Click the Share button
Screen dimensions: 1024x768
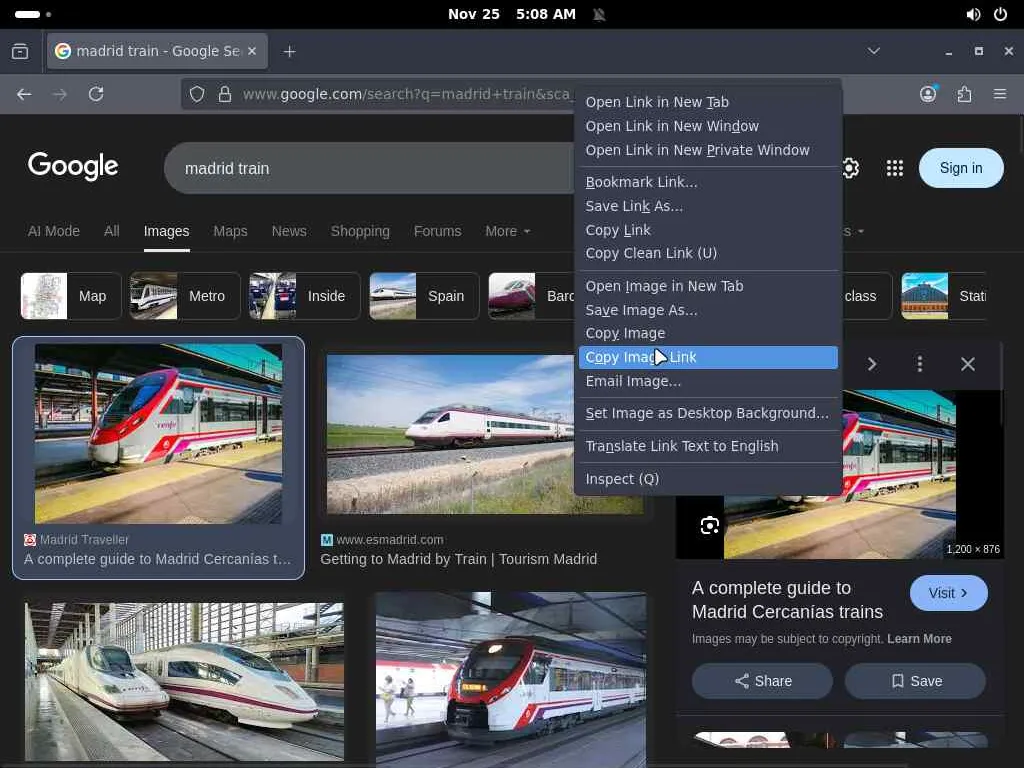pyautogui.click(x=762, y=681)
